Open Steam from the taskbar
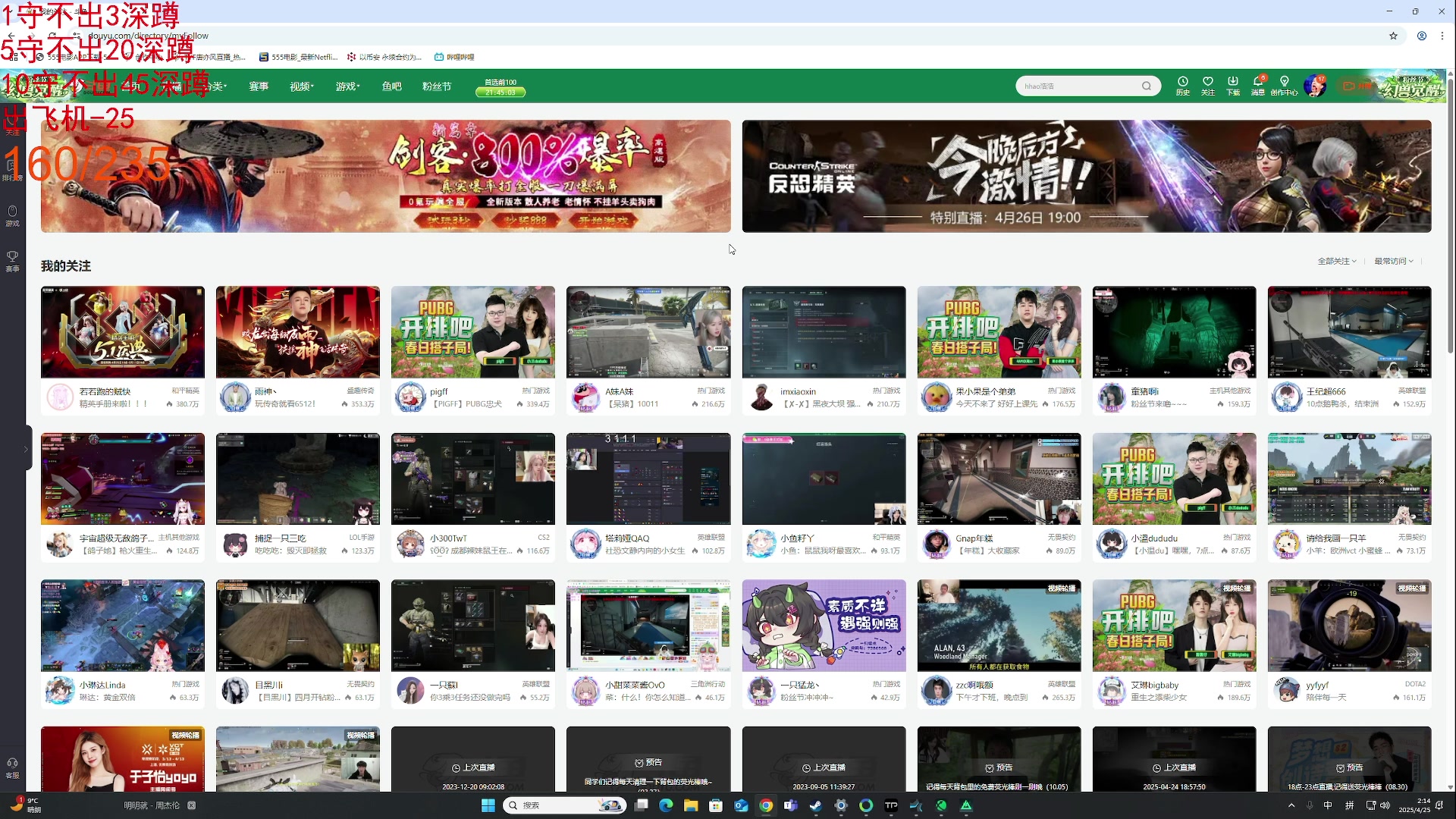This screenshot has height=819, width=1456. (x=816, y=805)
